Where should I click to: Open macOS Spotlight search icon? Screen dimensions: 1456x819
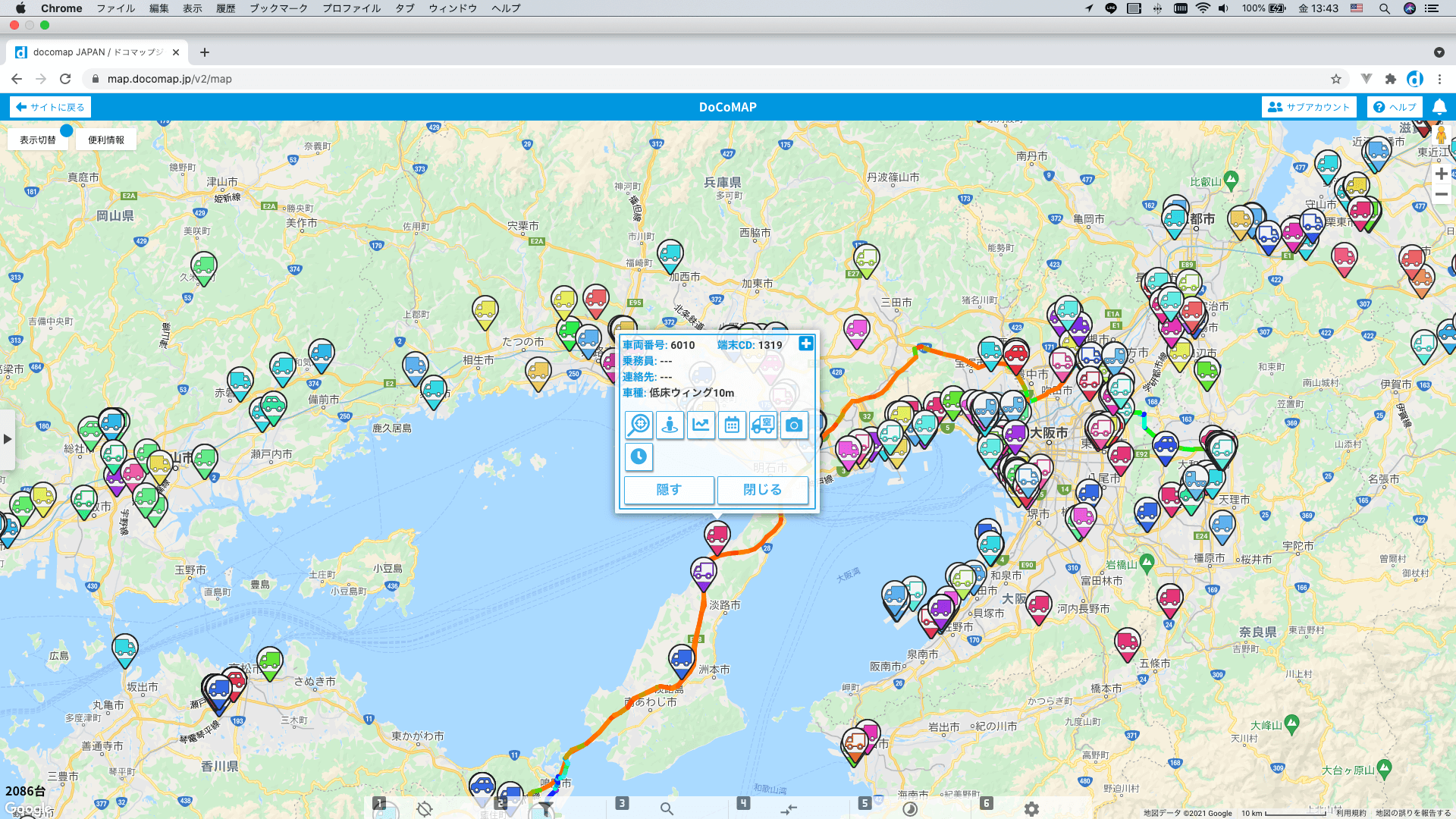coord(1384,8)
